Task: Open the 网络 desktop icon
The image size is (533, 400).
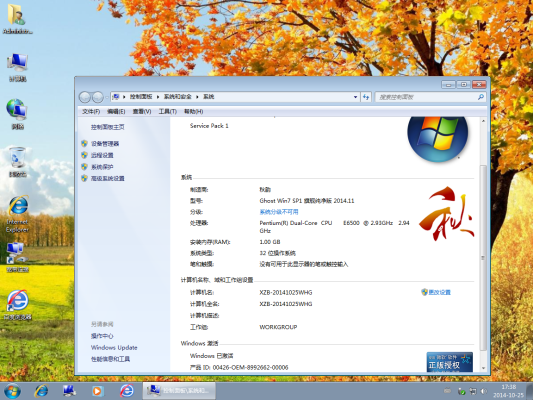Action: click(x=17, y=114)
